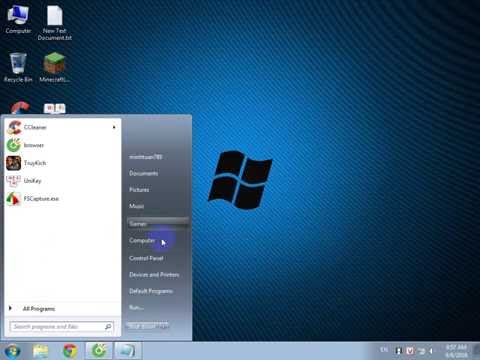Image resolution: width=480 pixels, height=360 pixels.
Task: Open Music from the Start menu
Action: coord(137,206)
